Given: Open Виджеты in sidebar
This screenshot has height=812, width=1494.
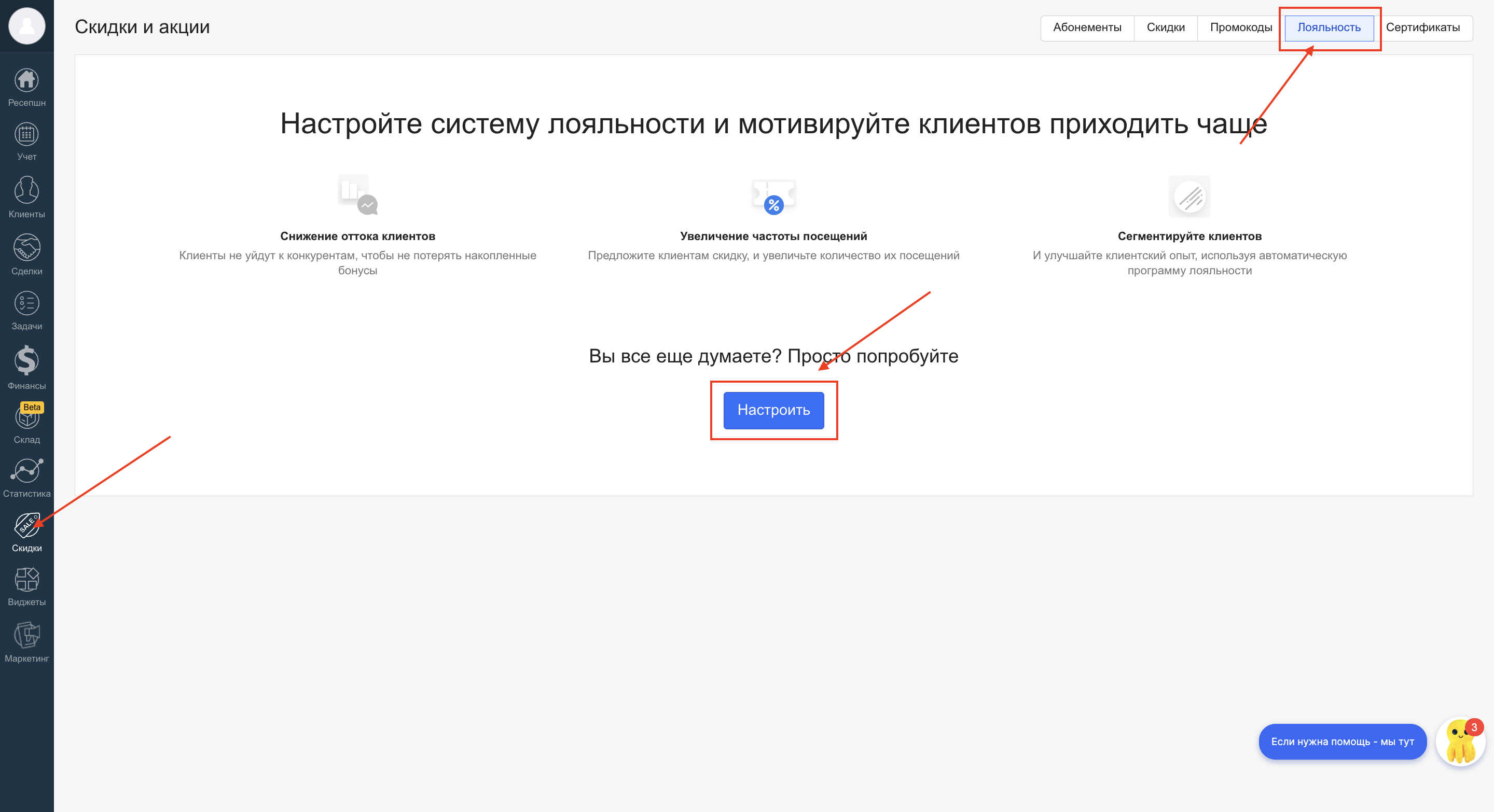Looking at the screenshot, I should [x=26, y=580].
